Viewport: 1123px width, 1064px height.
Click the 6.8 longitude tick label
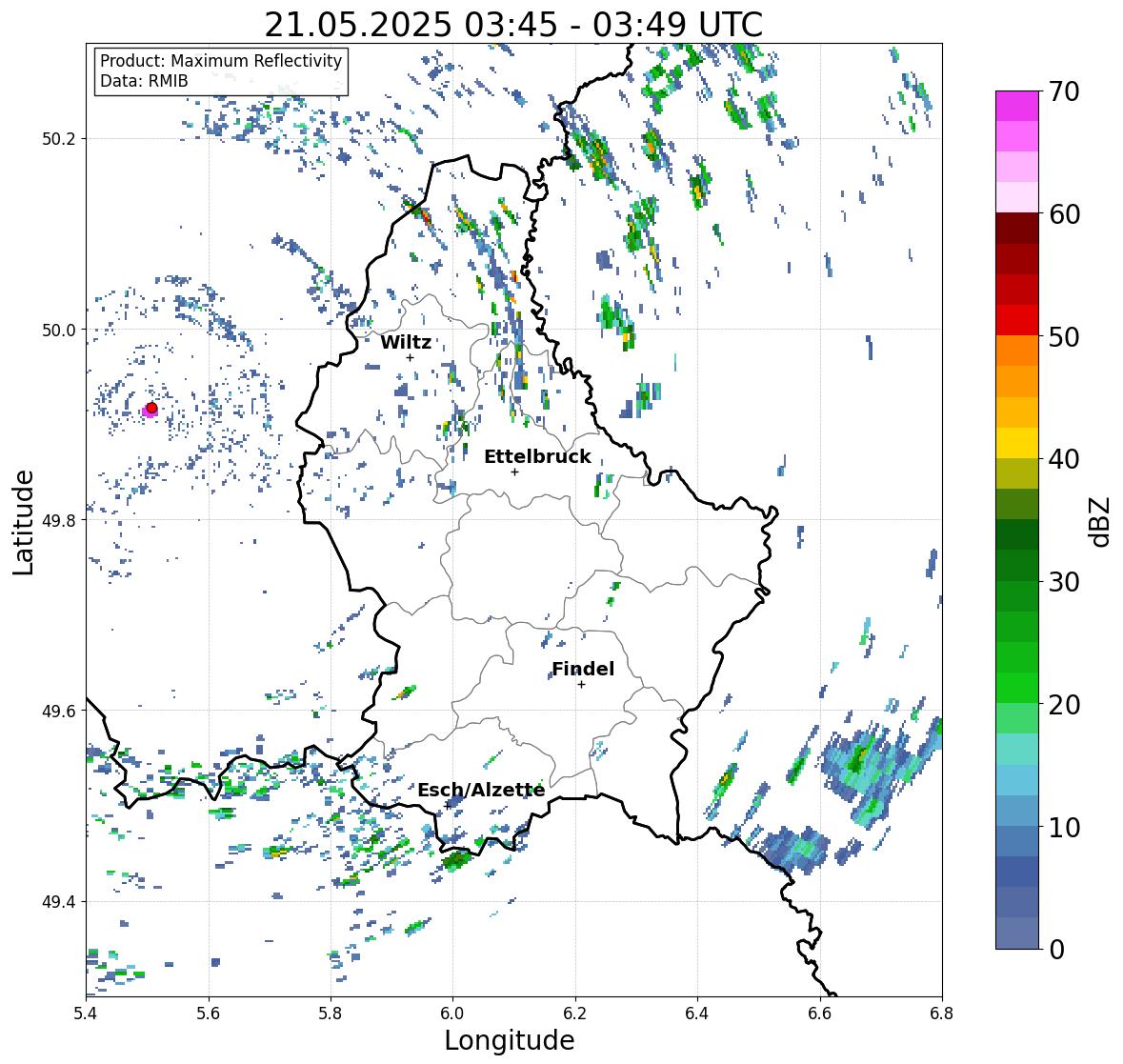[942, 1014]
